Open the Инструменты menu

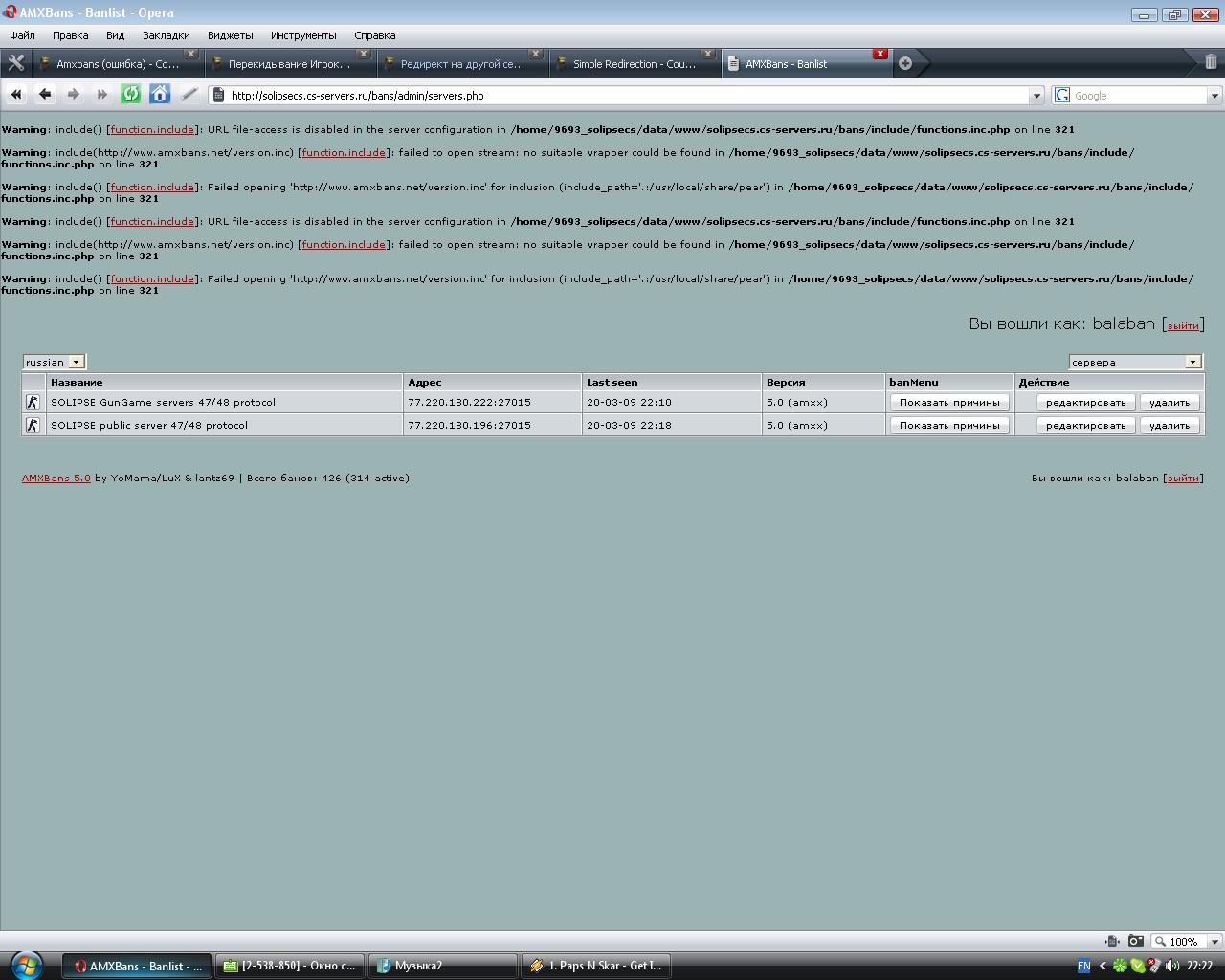click(303, 35)
